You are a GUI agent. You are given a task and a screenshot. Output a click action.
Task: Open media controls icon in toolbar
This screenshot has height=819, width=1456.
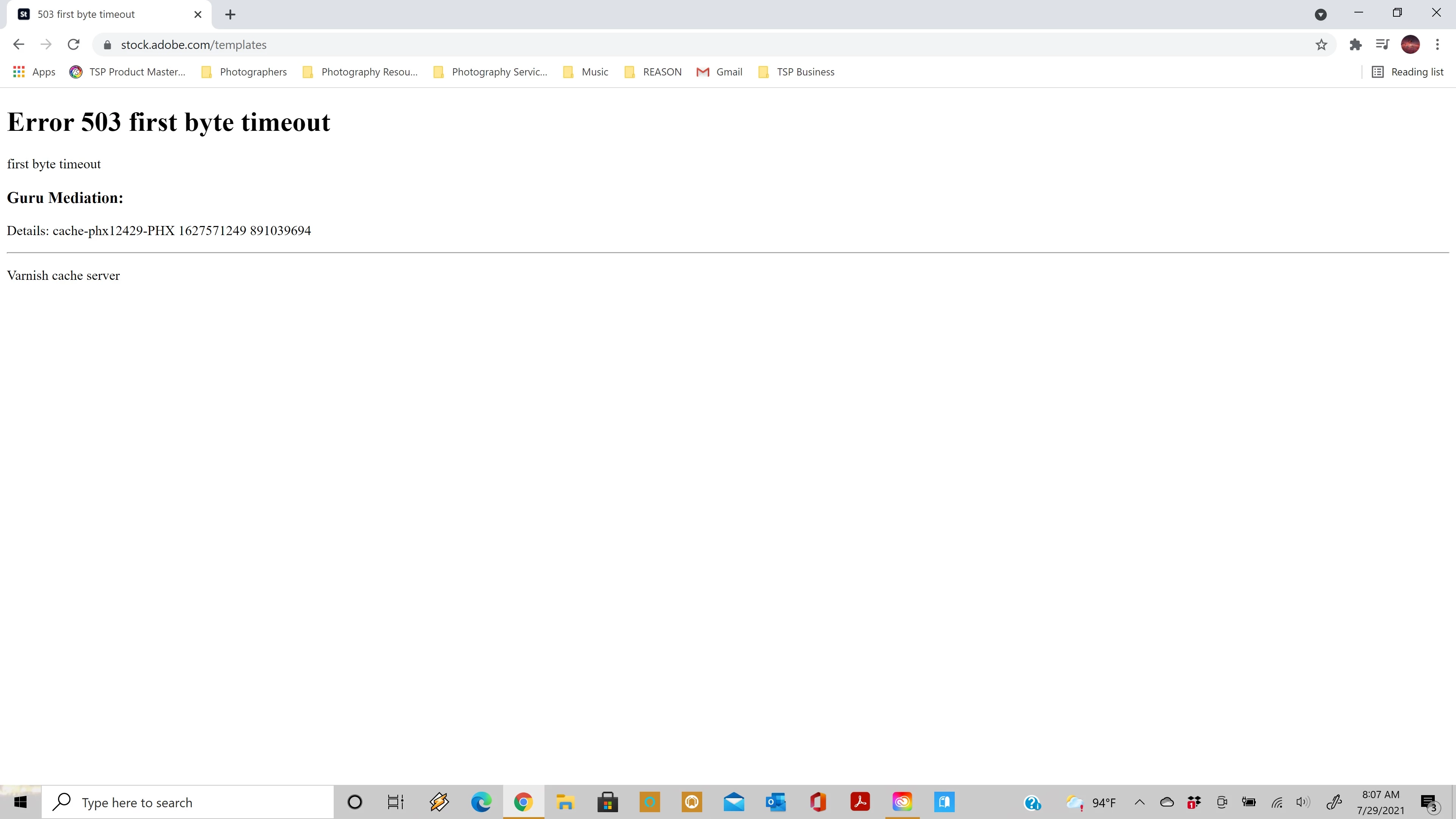pos(1382,45)
